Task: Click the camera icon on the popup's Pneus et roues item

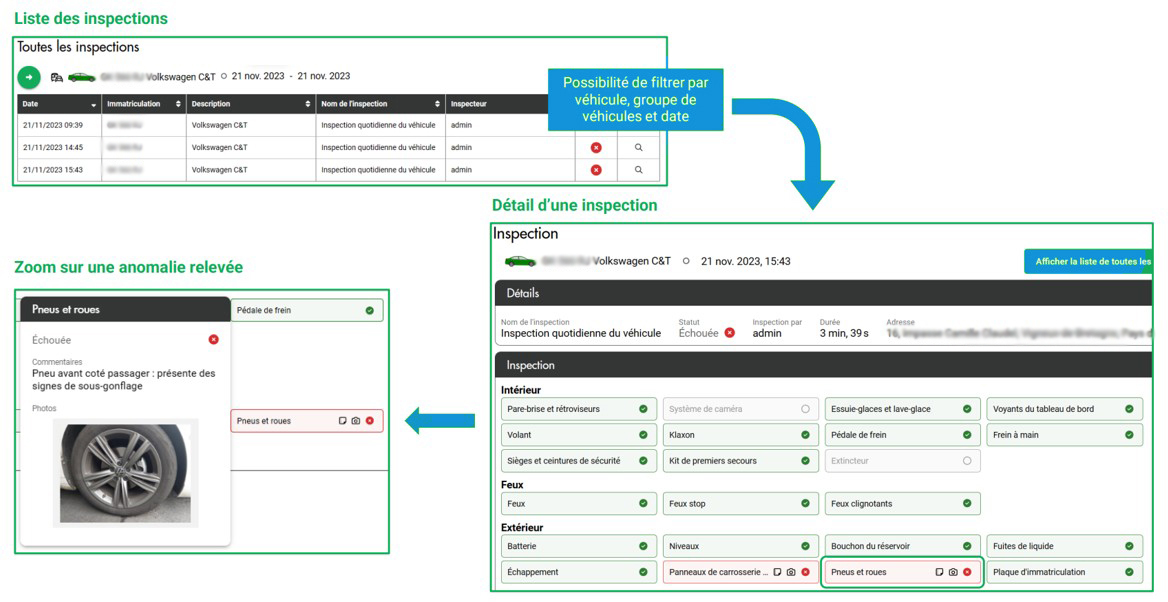Action: 355,421
